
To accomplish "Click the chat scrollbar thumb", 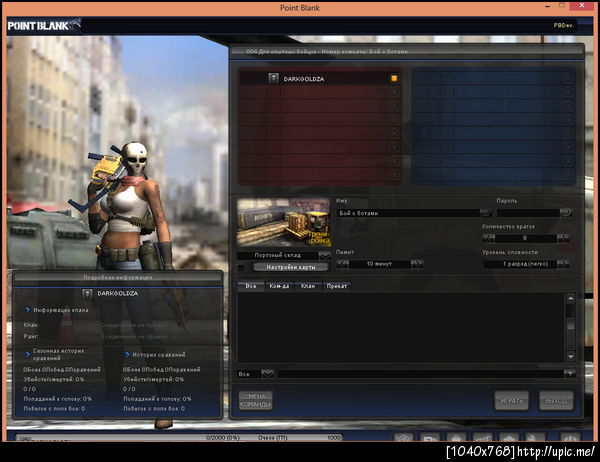I will (571, 324).
